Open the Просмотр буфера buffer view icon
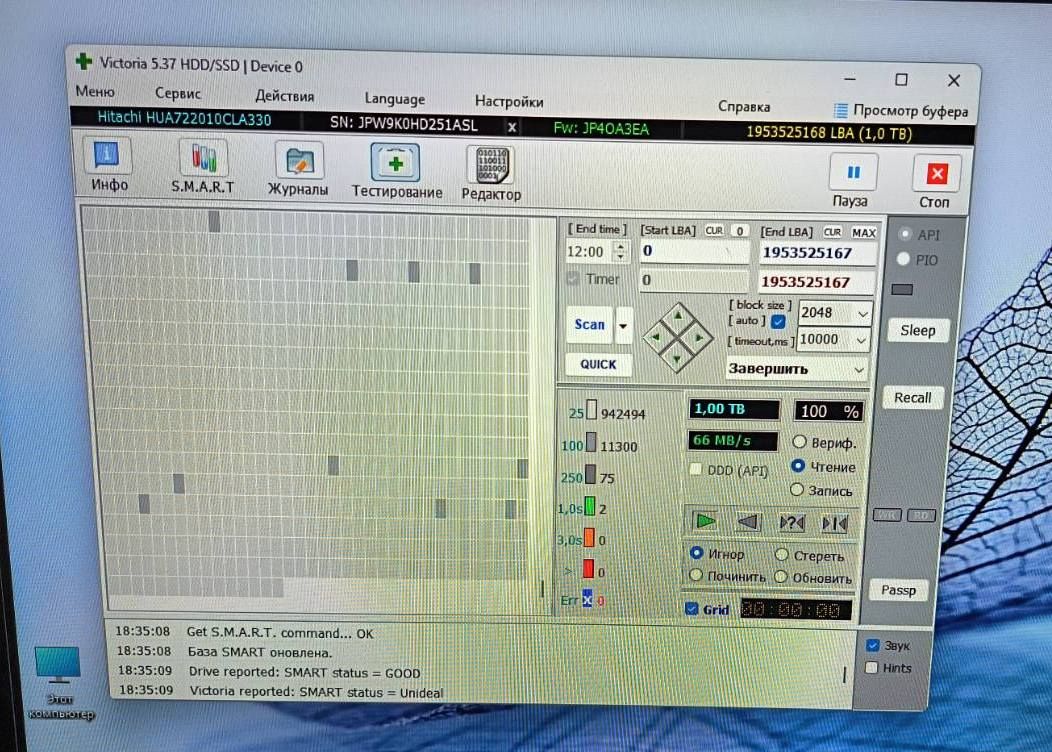 click(x=840, y=110)
